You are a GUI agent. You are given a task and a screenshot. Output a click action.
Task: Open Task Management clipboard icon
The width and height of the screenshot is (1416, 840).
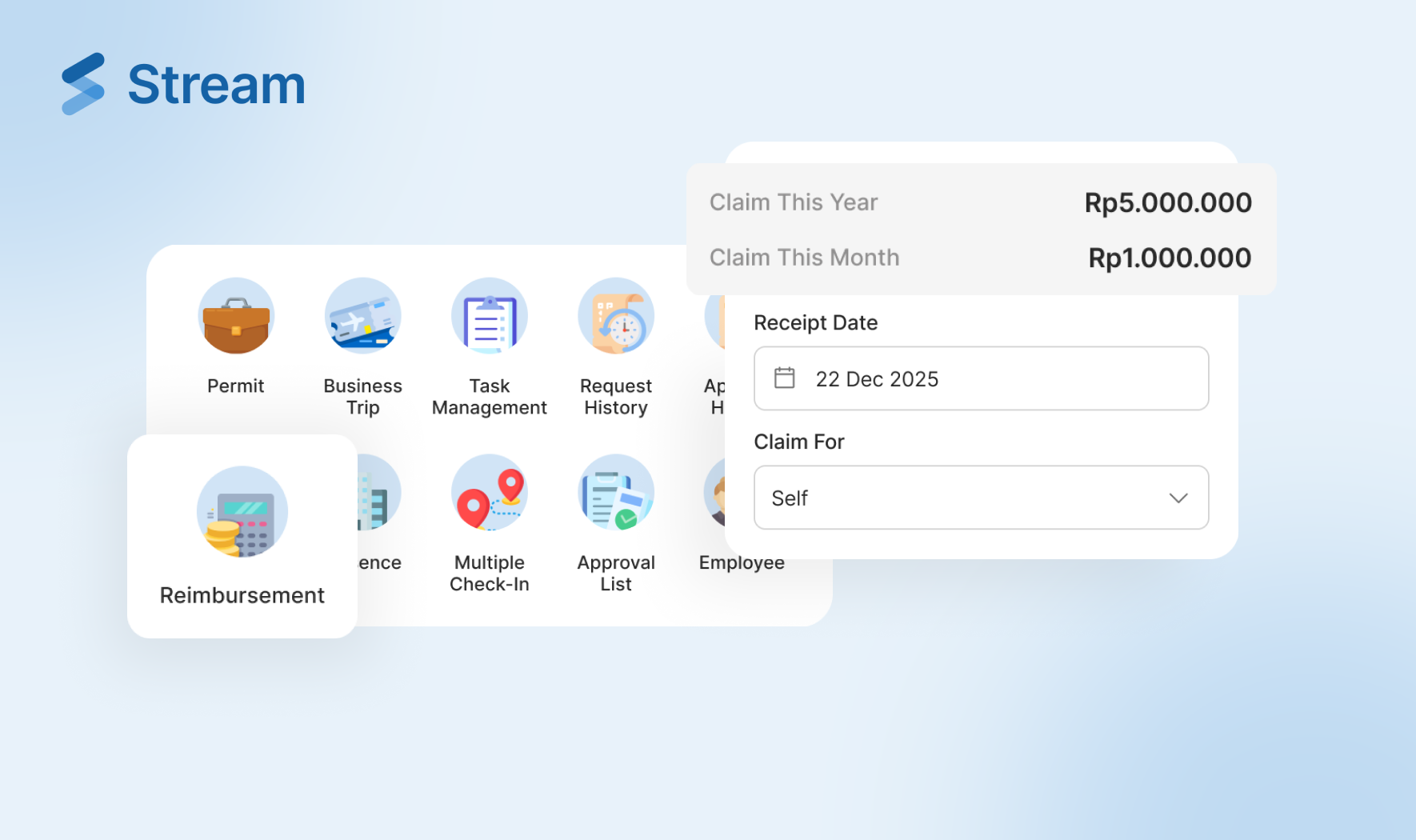pos(489,316)
